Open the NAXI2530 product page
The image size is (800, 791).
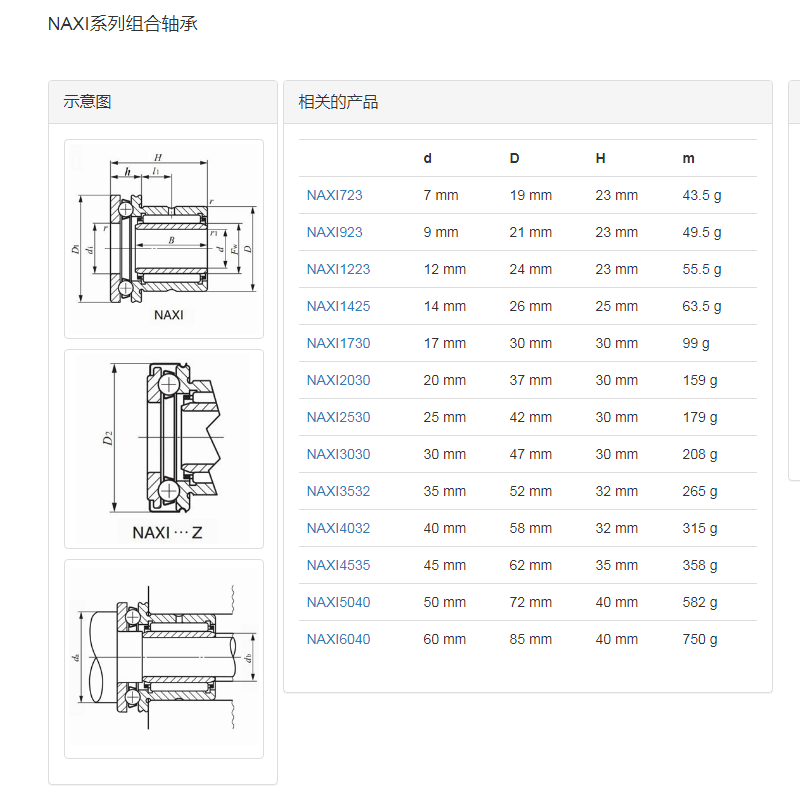338,417
